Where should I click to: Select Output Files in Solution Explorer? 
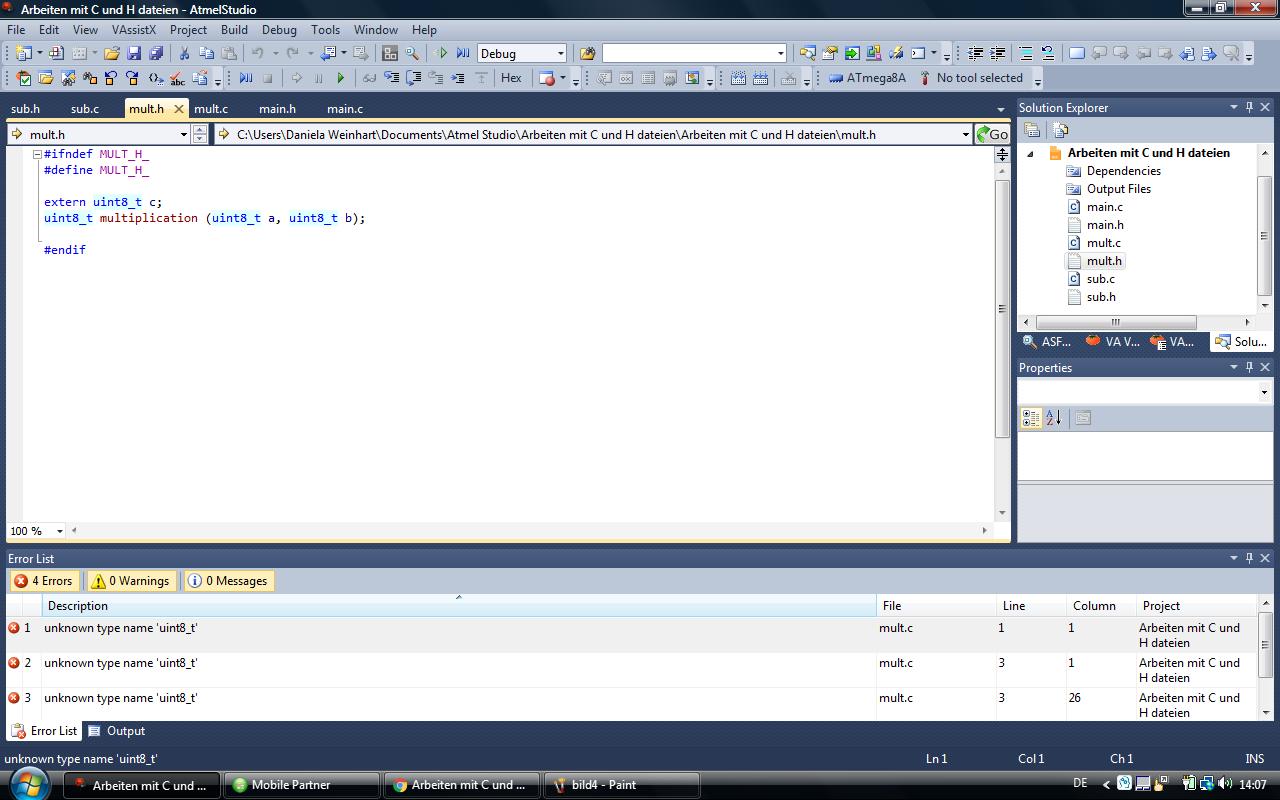tap(1118, 189)
